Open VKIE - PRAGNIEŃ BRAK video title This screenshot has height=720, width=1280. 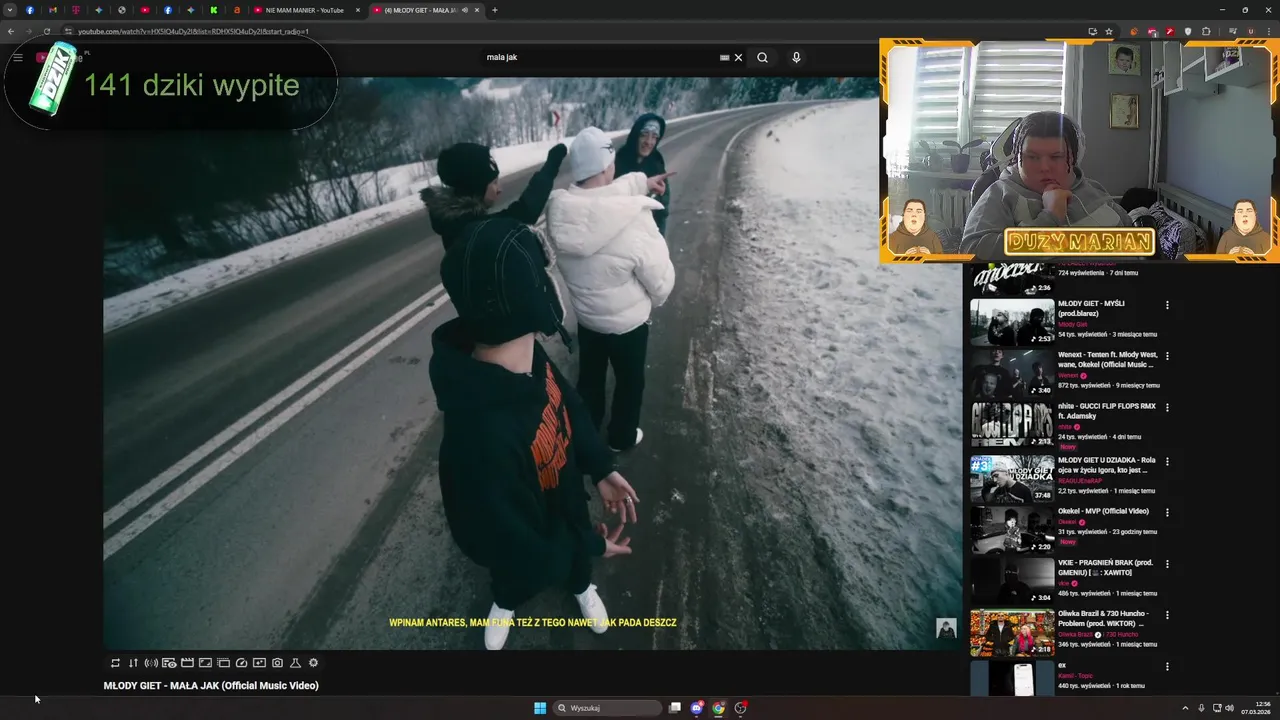tap(1105, 567)
